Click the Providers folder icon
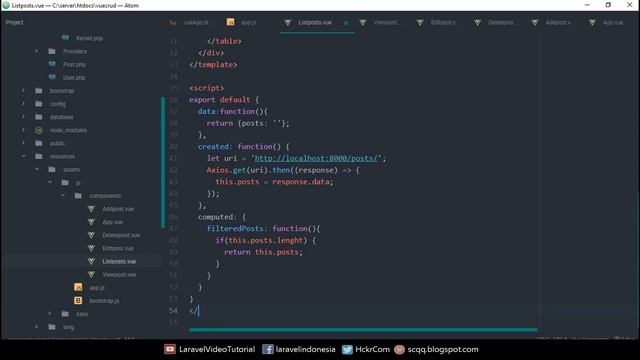The image size is (640, 360). (52, 51)
